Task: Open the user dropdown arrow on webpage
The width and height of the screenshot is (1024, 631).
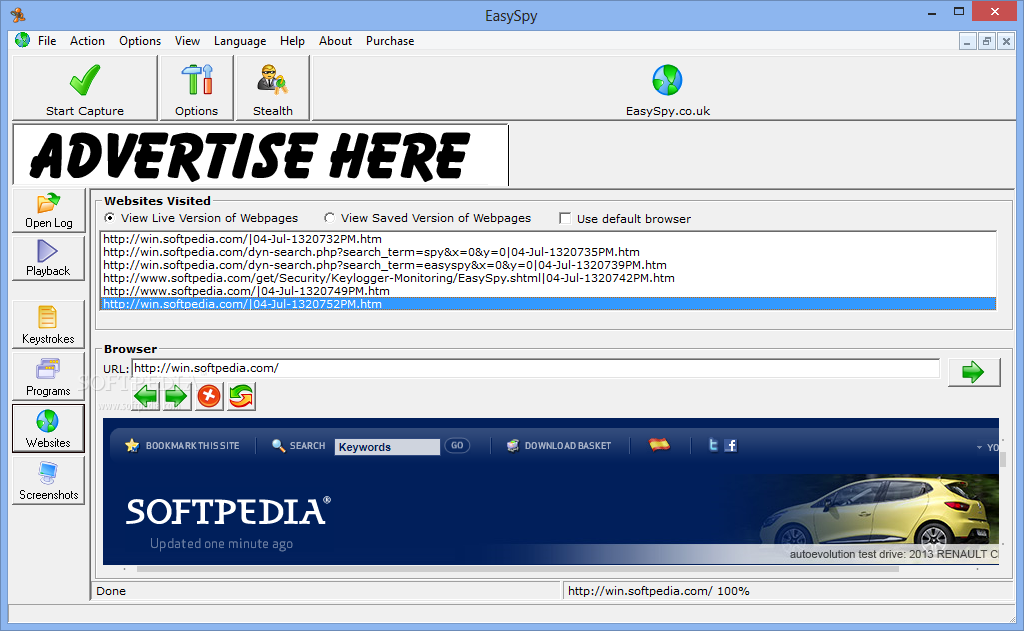Action: pos(979,447)
